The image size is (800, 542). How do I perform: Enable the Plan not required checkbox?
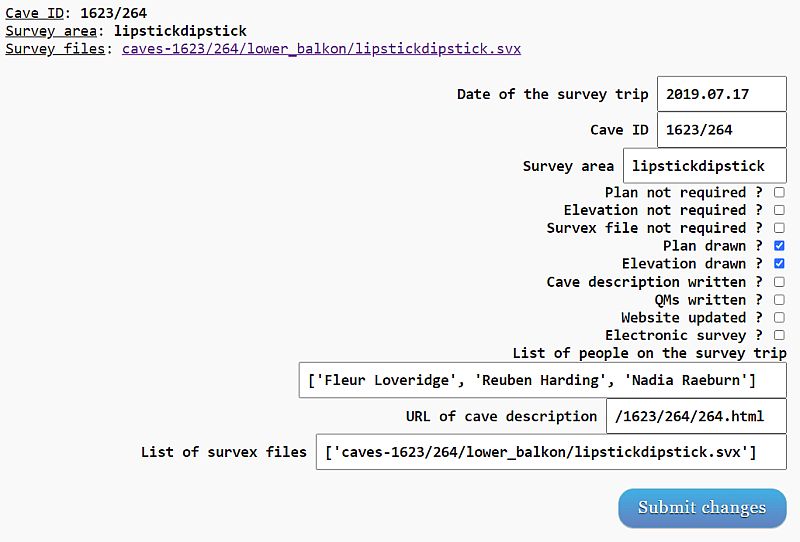(x=779, y=192)
